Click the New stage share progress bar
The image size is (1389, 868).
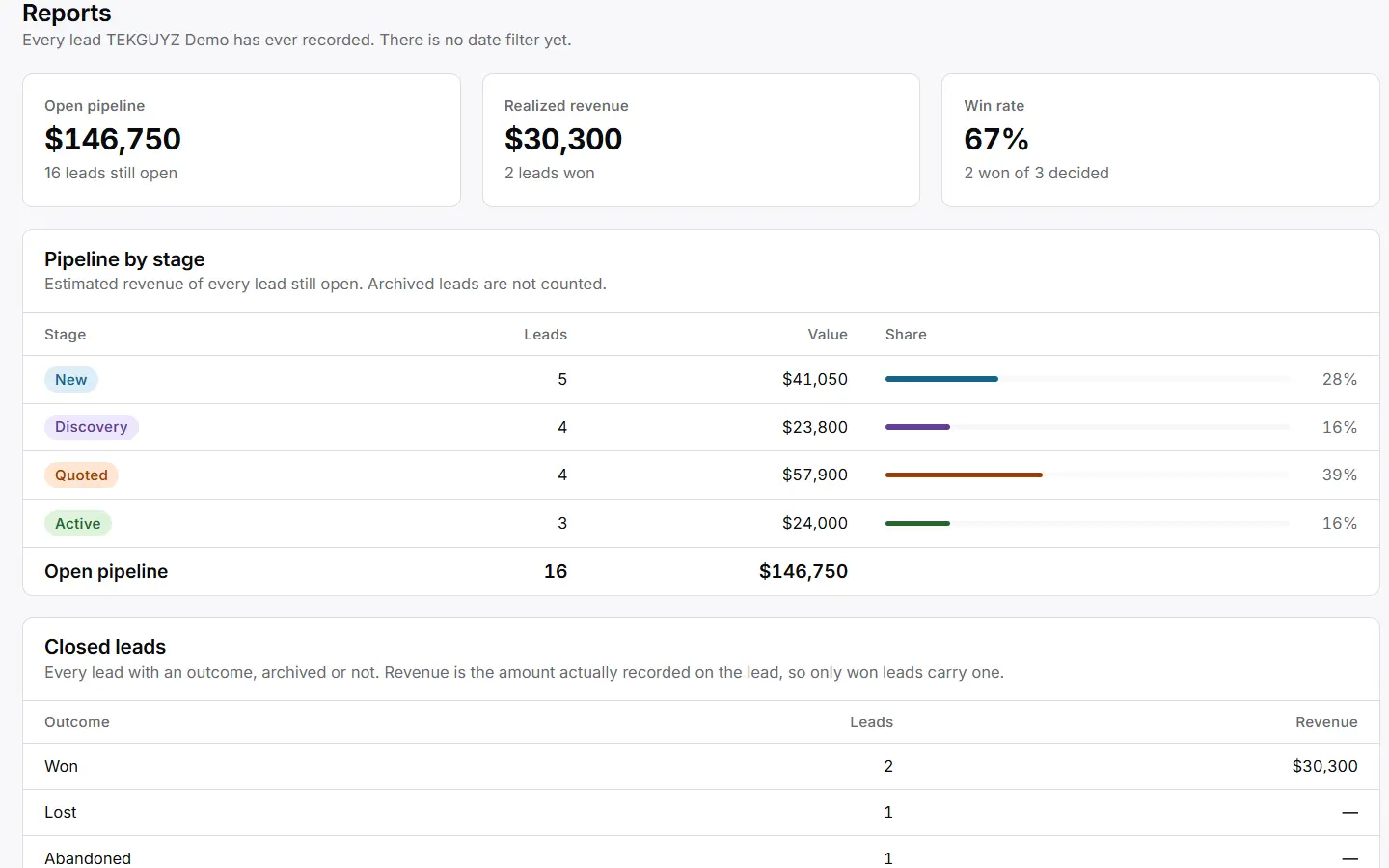(1087, 380)
